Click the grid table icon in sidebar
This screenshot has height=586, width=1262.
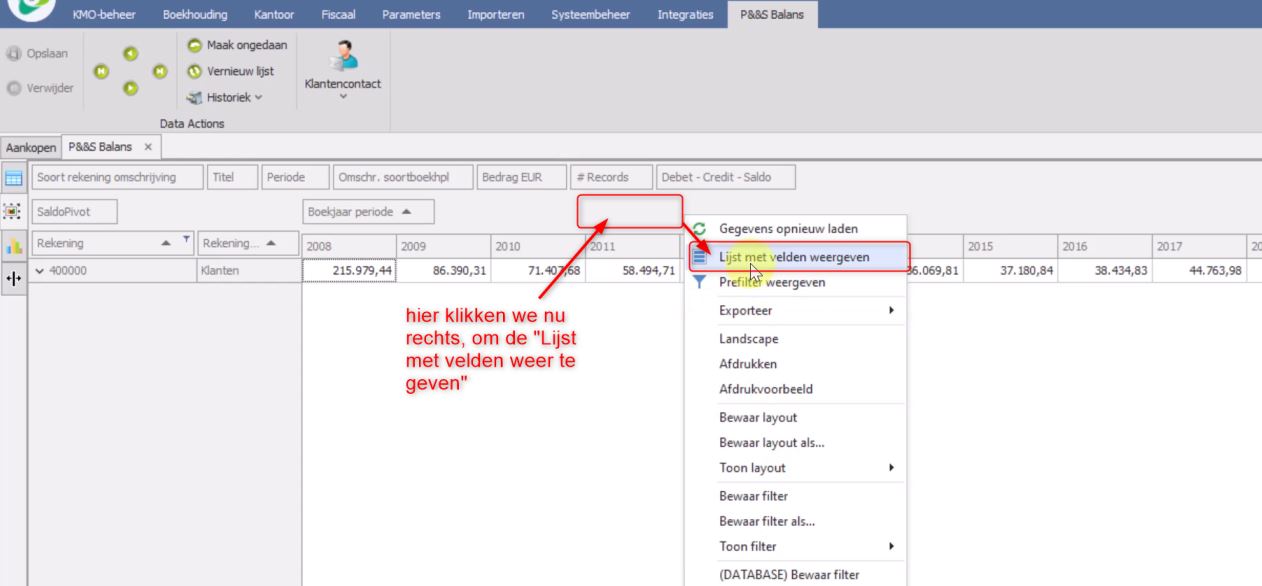15,178
